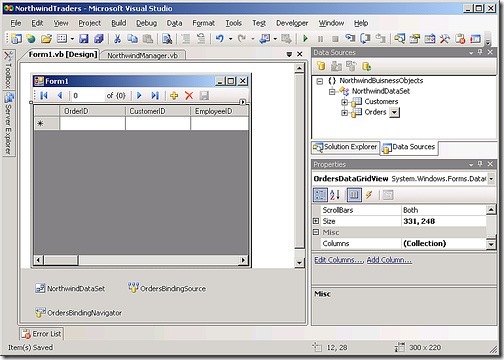Viewport: 504px width, 360px height.
Task: Click the OrderID column header
Action: click(x=92, y=111)
